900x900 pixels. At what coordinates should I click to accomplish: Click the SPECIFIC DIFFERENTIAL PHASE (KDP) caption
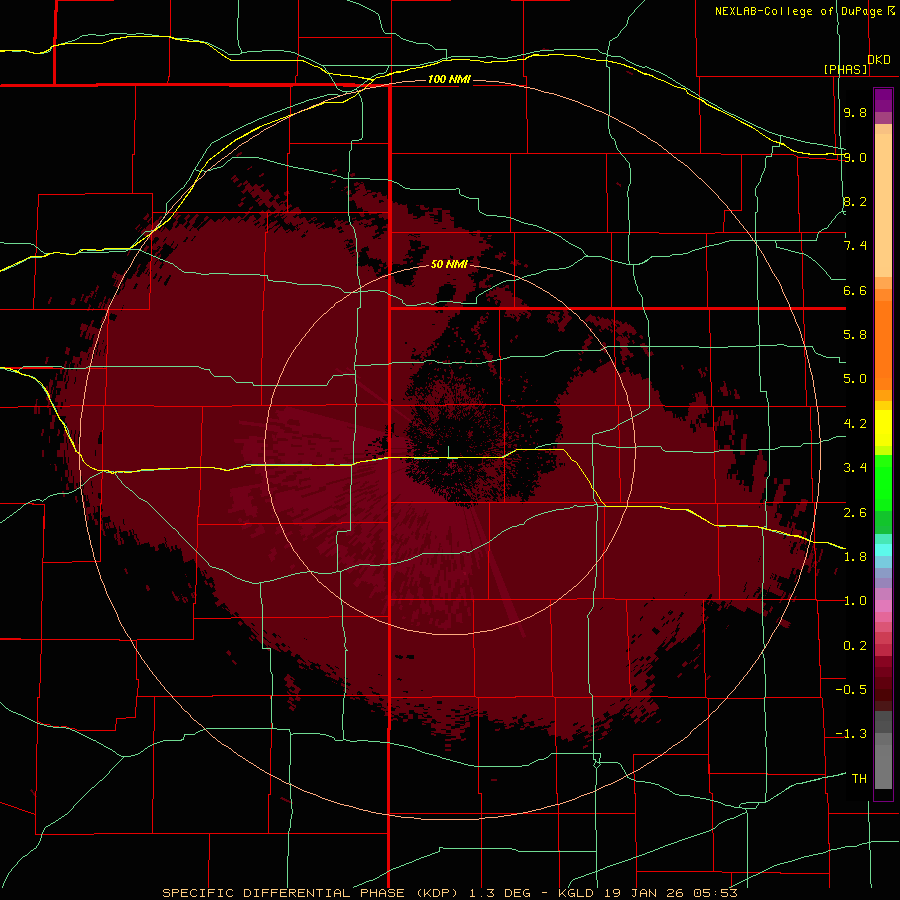click(x=313, y=893)
